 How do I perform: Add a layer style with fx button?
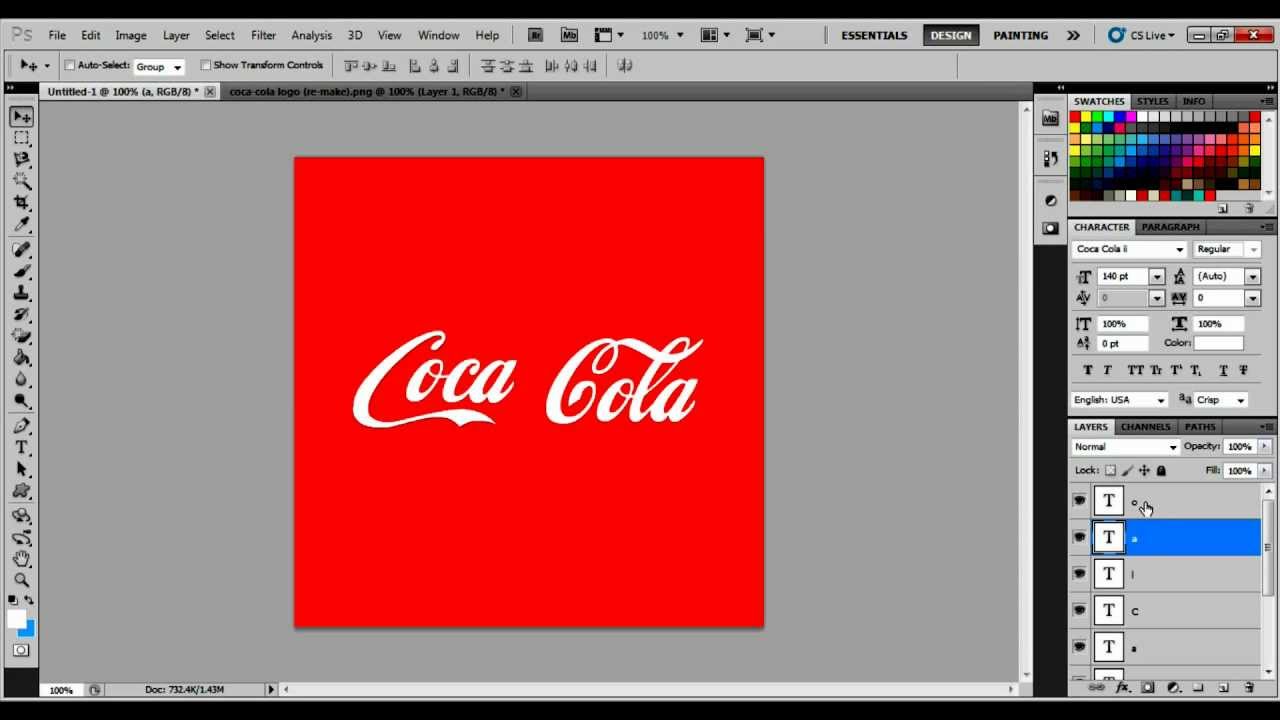(1122, 688)
